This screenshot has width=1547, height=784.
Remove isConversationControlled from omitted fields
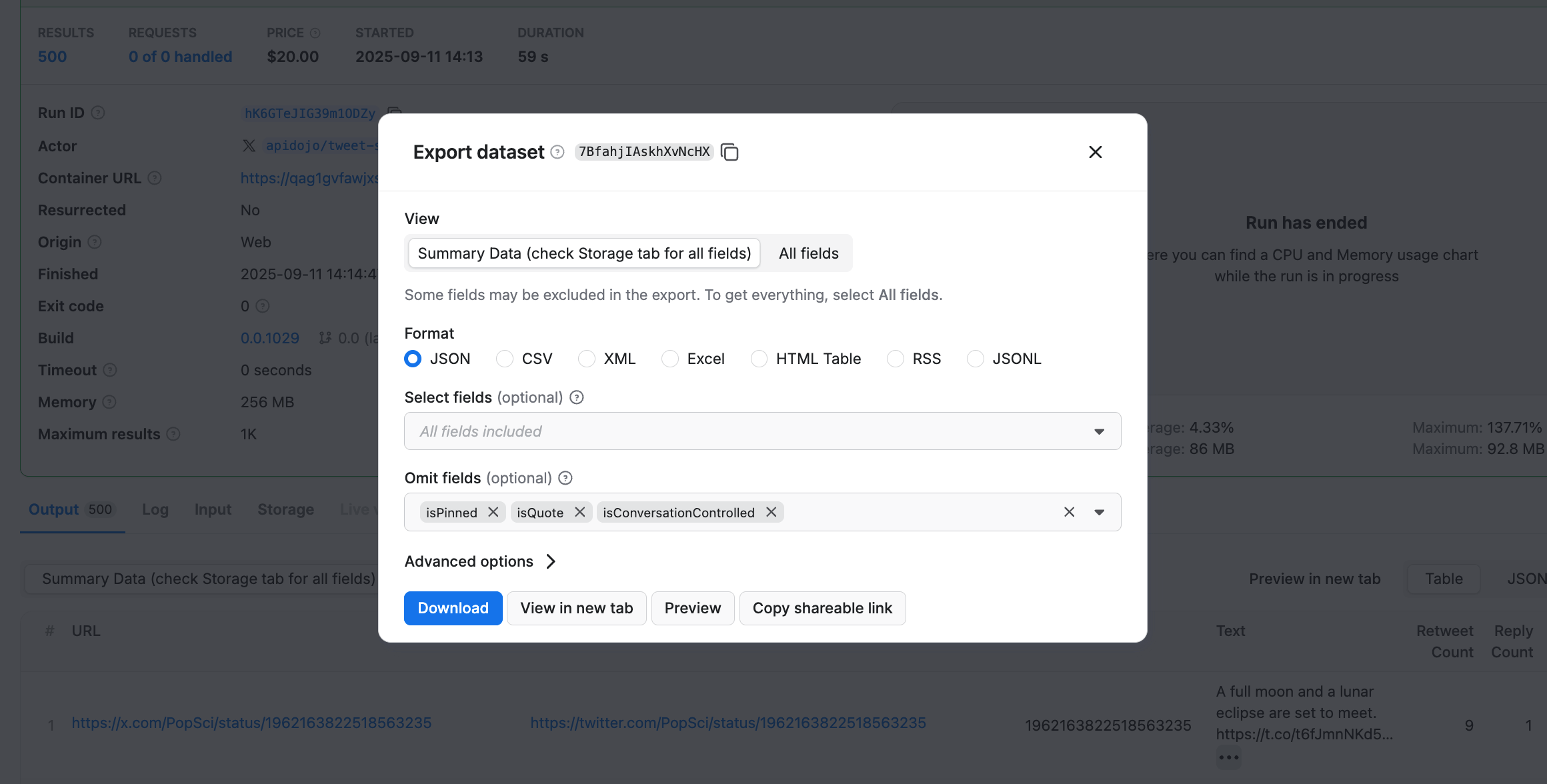point(771,512)
